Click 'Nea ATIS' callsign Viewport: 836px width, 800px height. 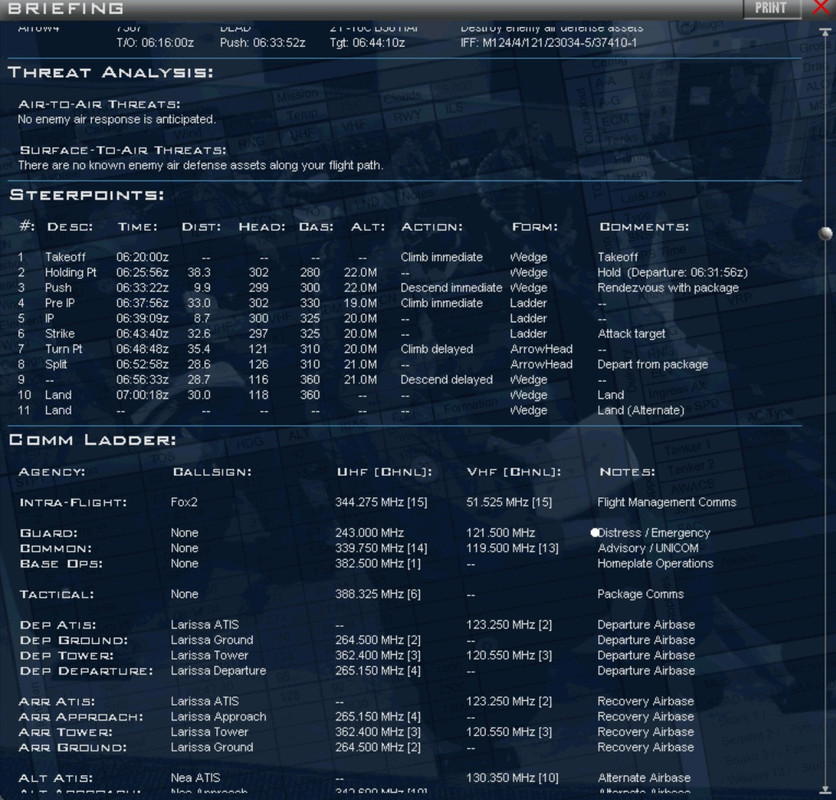coord(195,778)
